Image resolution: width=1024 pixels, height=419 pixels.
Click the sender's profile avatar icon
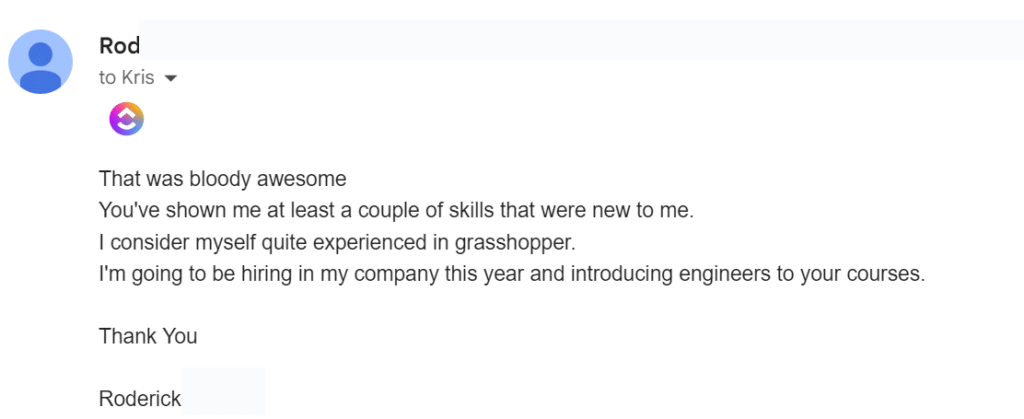point(40,61)
